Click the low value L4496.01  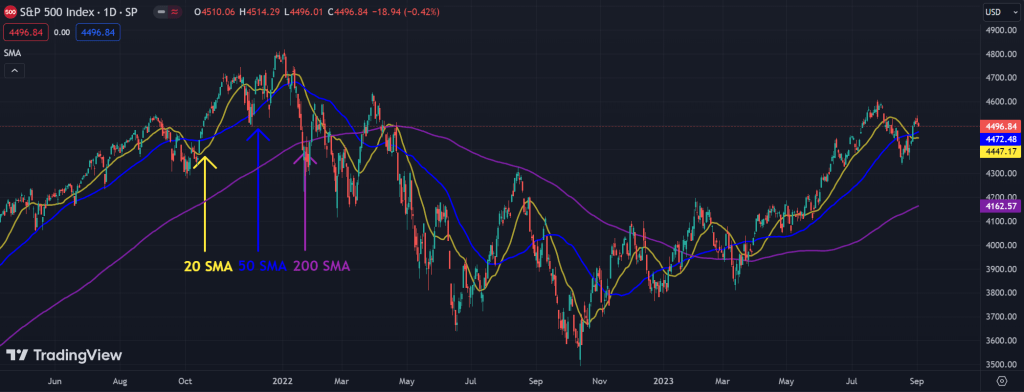(304, 12)
